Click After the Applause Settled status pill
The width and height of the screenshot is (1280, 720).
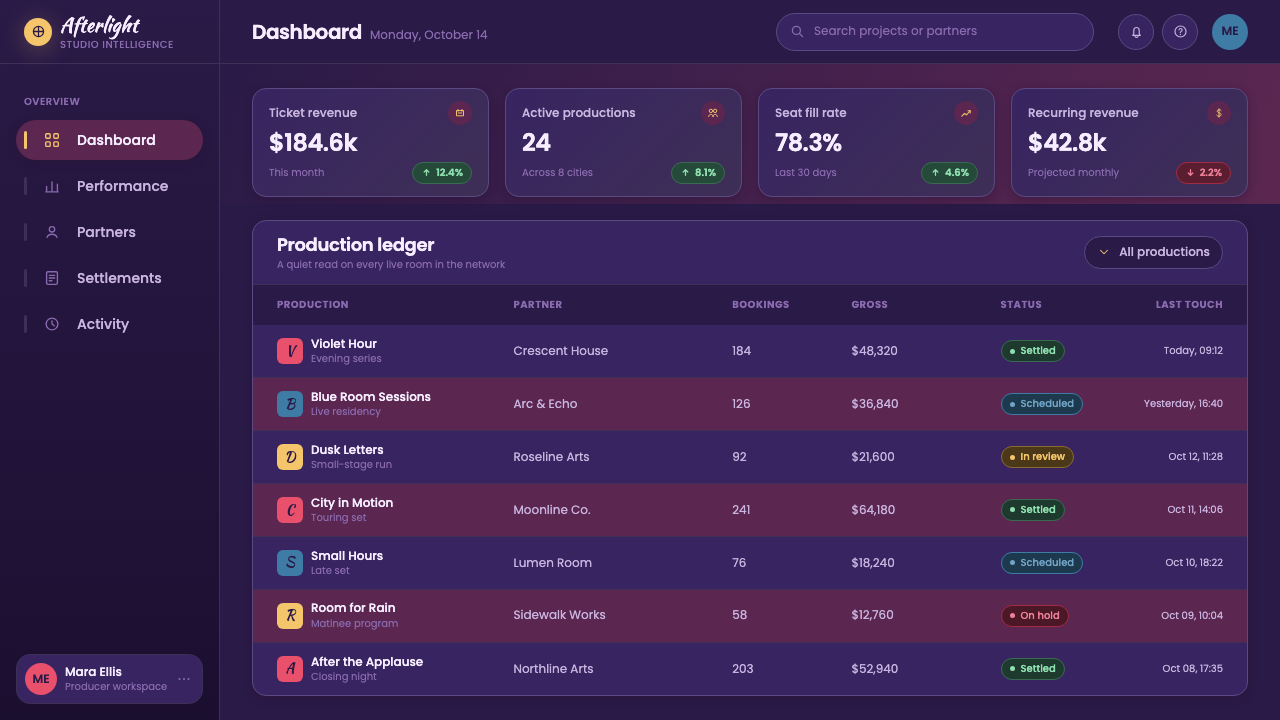[x=1033, y=668]
